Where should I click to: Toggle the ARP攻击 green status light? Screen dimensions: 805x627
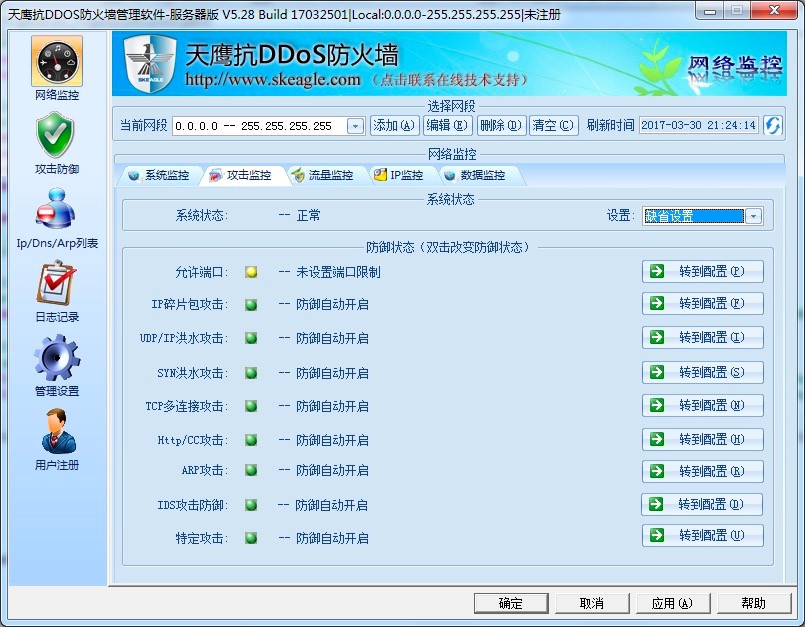click(251, 470)
